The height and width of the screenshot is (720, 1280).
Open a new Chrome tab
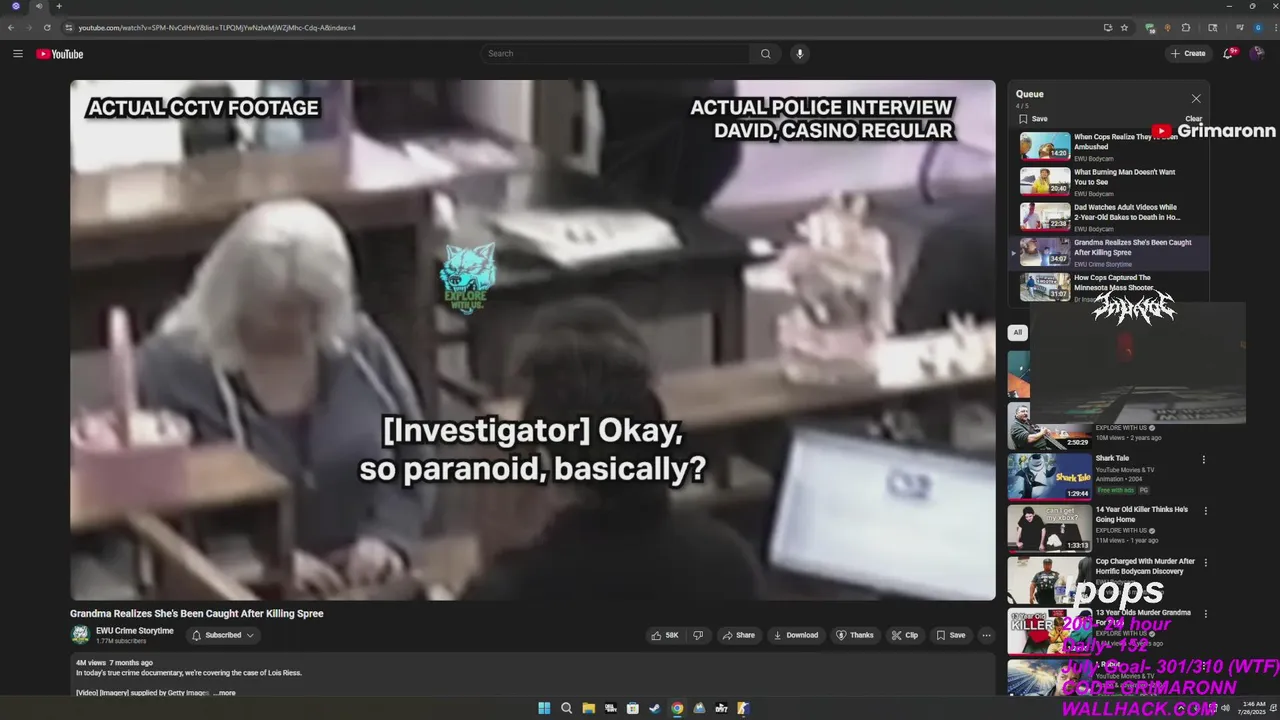click(59, 6)
